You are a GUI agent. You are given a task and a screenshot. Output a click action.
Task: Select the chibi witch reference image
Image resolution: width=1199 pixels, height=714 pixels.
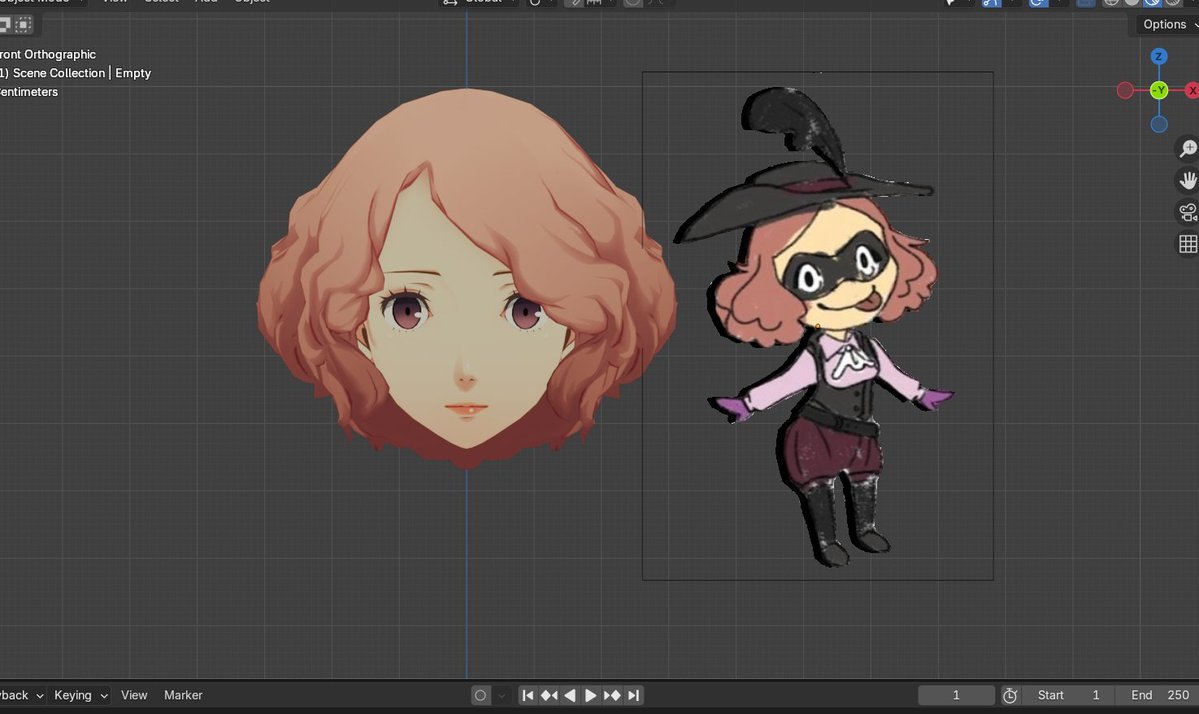817,326
